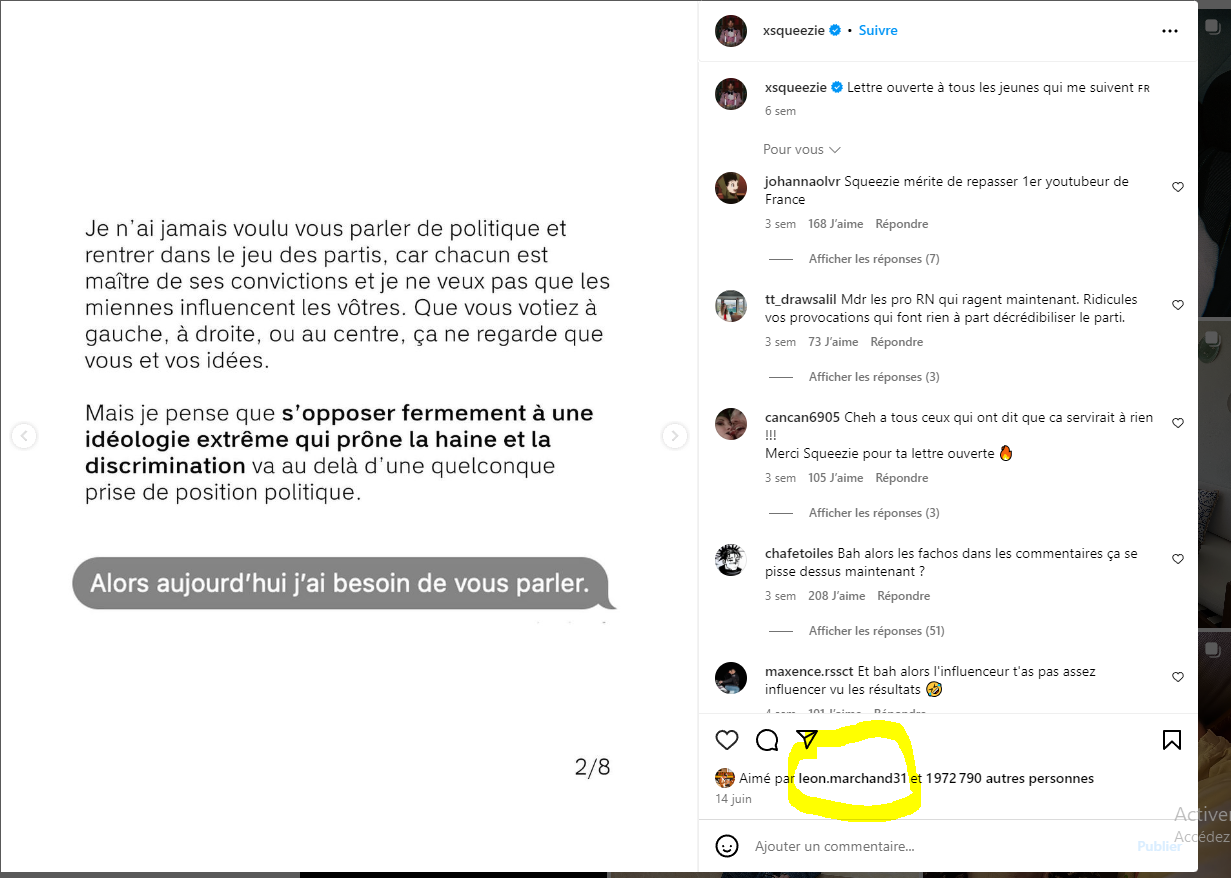Screen dimensions: 1231x878
Task: Open the Pour vous sorting dropdown
Action: point(801,149)
